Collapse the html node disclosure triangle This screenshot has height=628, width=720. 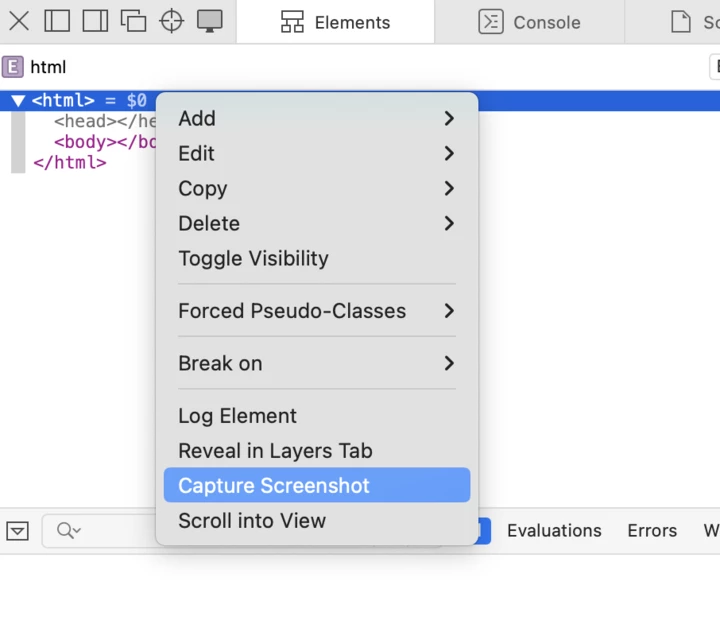(x=17, y=101)
